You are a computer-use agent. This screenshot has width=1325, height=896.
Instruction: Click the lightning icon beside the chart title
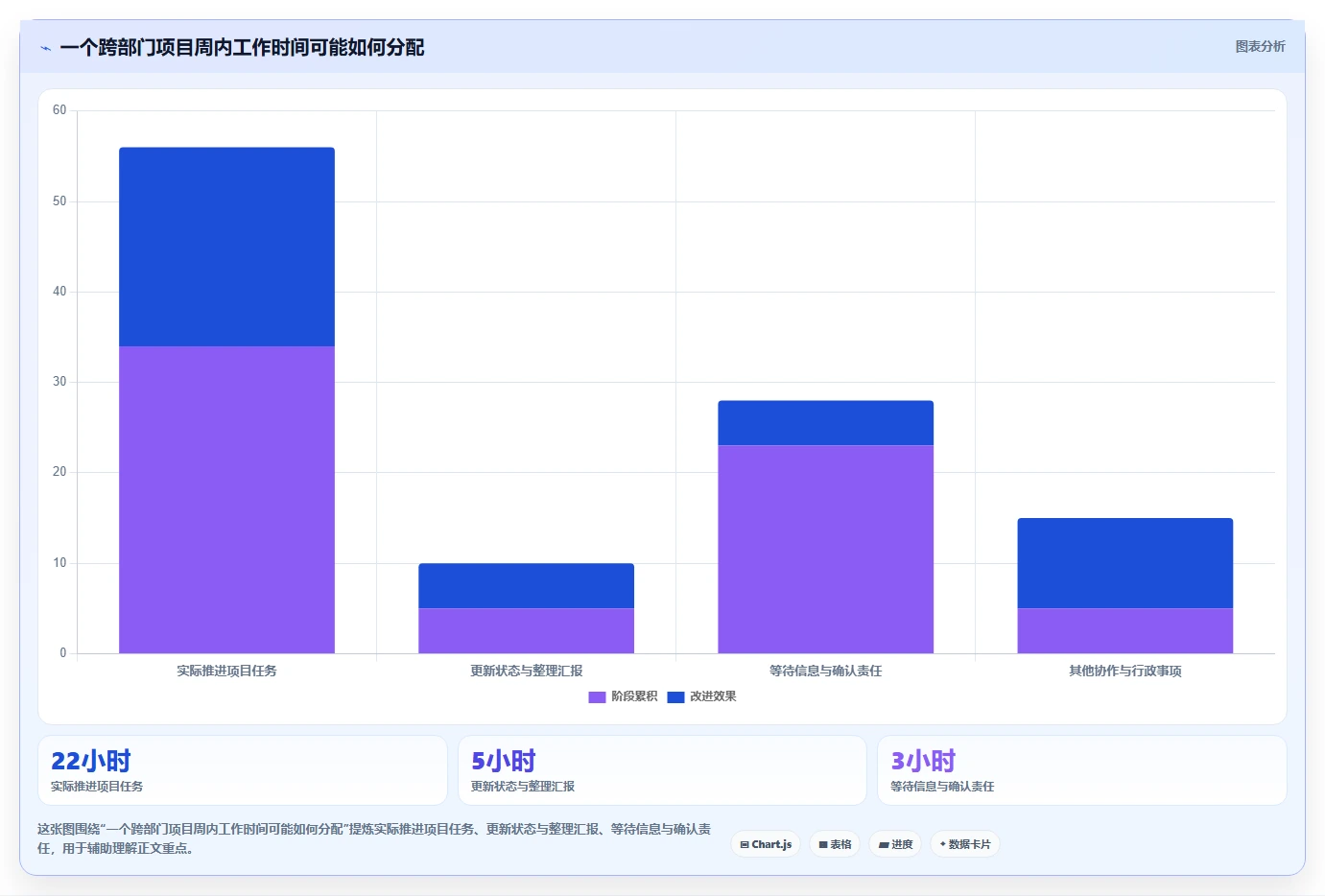(45, 48)
